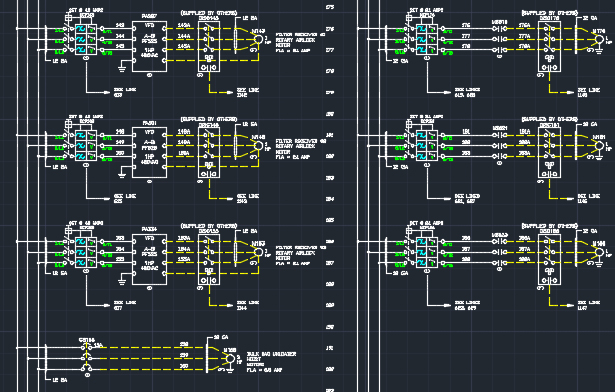Click the disconnect switch box in the bottom-right circuit
This screenshot has width=615, height=392.
click(549, 259)
